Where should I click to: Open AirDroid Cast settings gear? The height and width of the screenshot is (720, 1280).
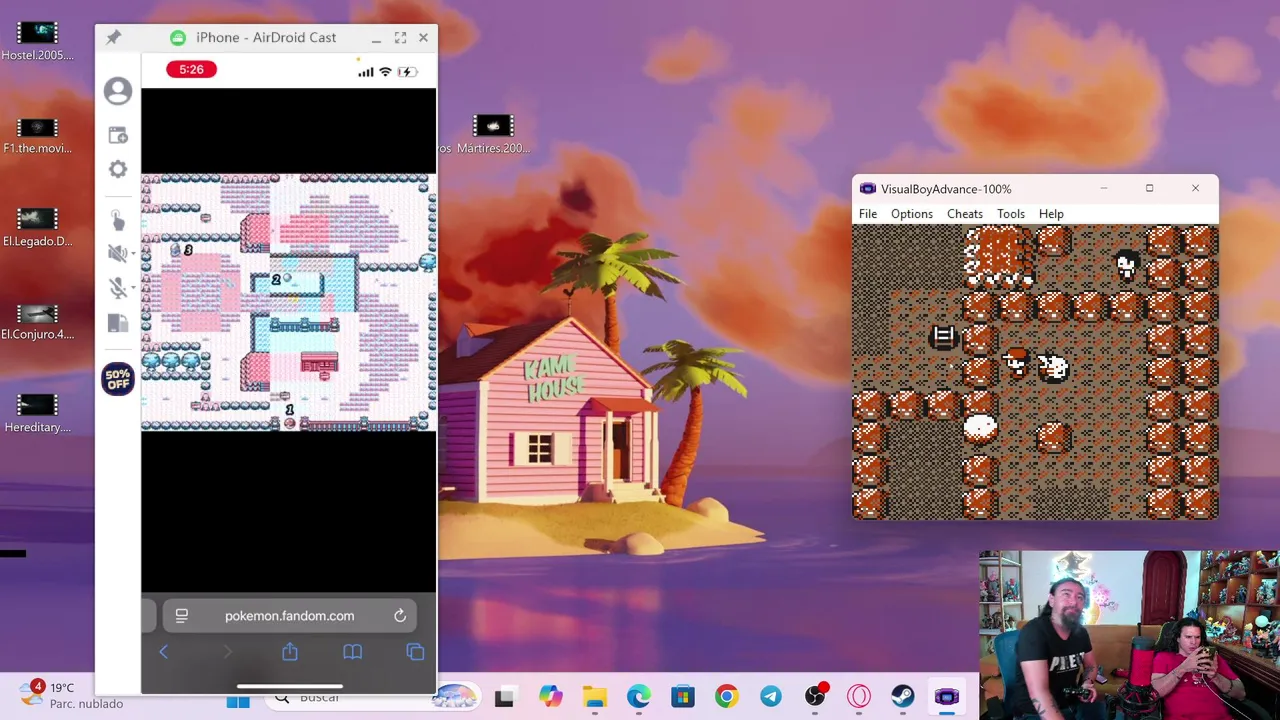118,169
